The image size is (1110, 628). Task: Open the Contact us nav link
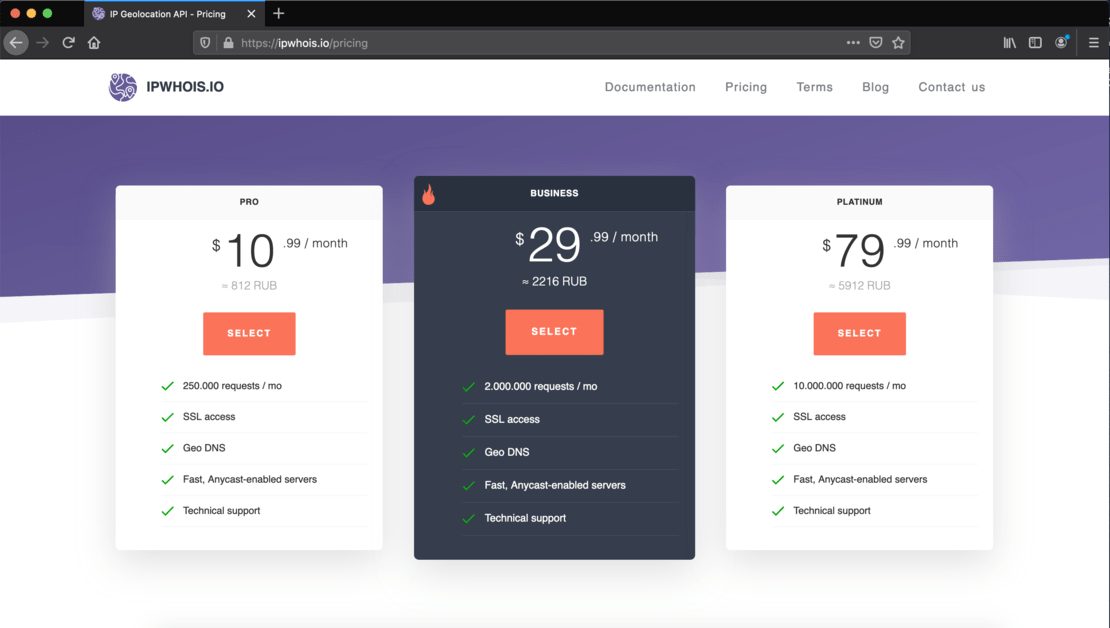tap(951, 87)
